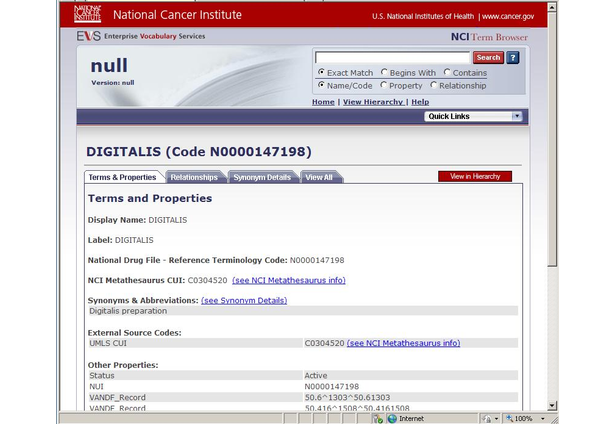Viewport: 615px width, 424px height.
Task: Open the www.cancer.gov link
Action: 508,16
